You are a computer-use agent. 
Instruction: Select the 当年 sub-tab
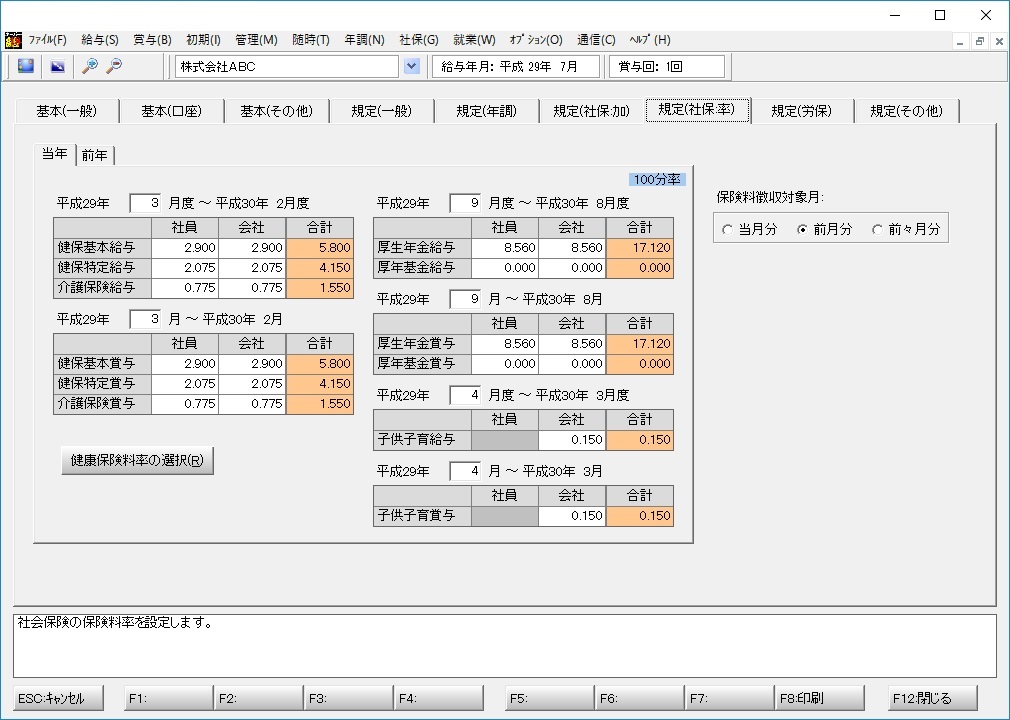click(55, 153)
